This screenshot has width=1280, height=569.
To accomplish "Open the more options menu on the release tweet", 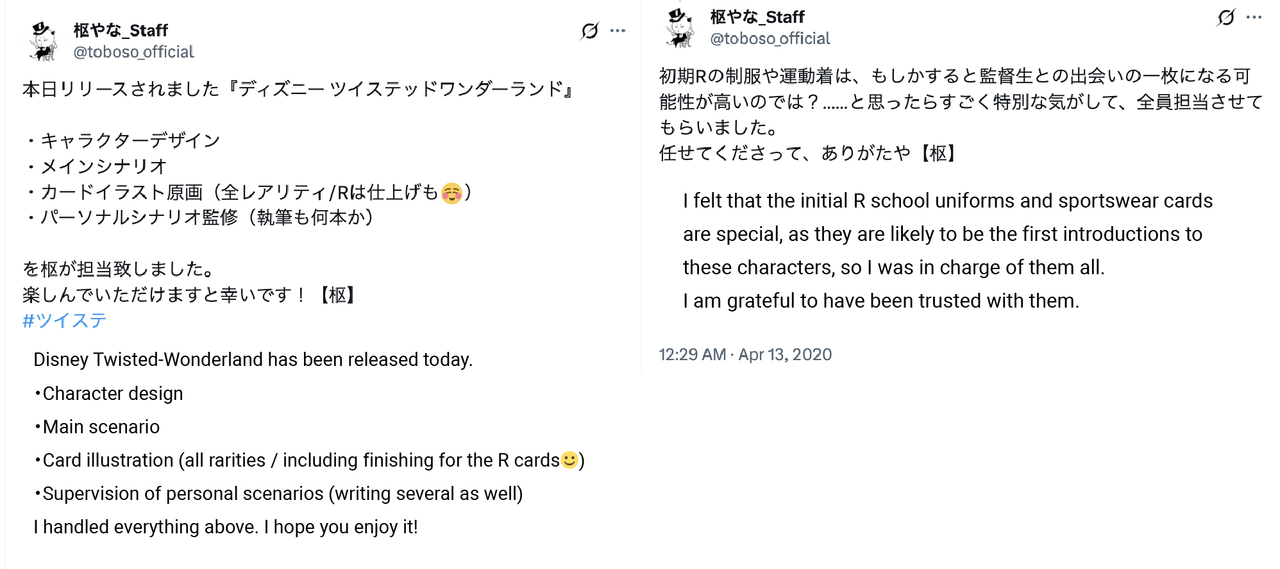I will [618, 31].
